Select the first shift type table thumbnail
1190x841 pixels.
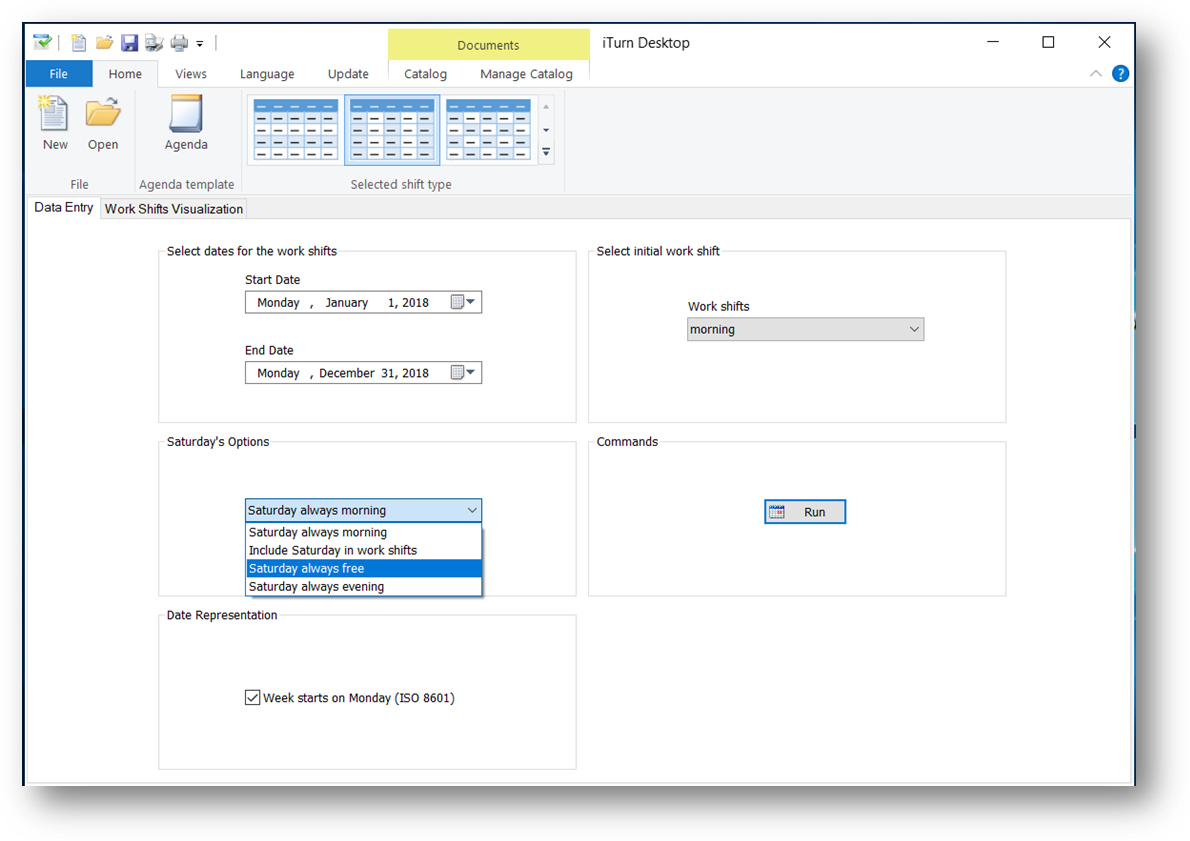(x=296, y=129)
